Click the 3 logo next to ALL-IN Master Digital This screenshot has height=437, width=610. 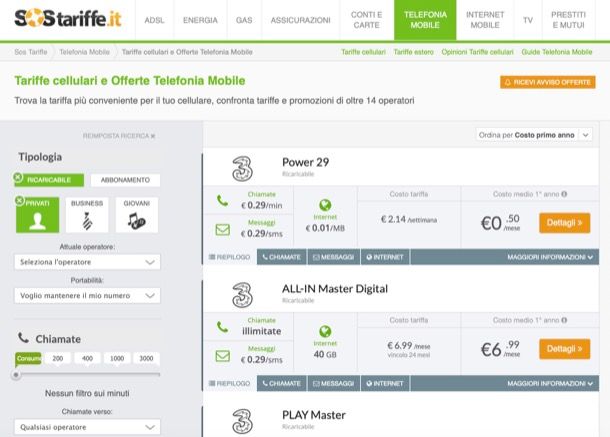click(242, 295)
